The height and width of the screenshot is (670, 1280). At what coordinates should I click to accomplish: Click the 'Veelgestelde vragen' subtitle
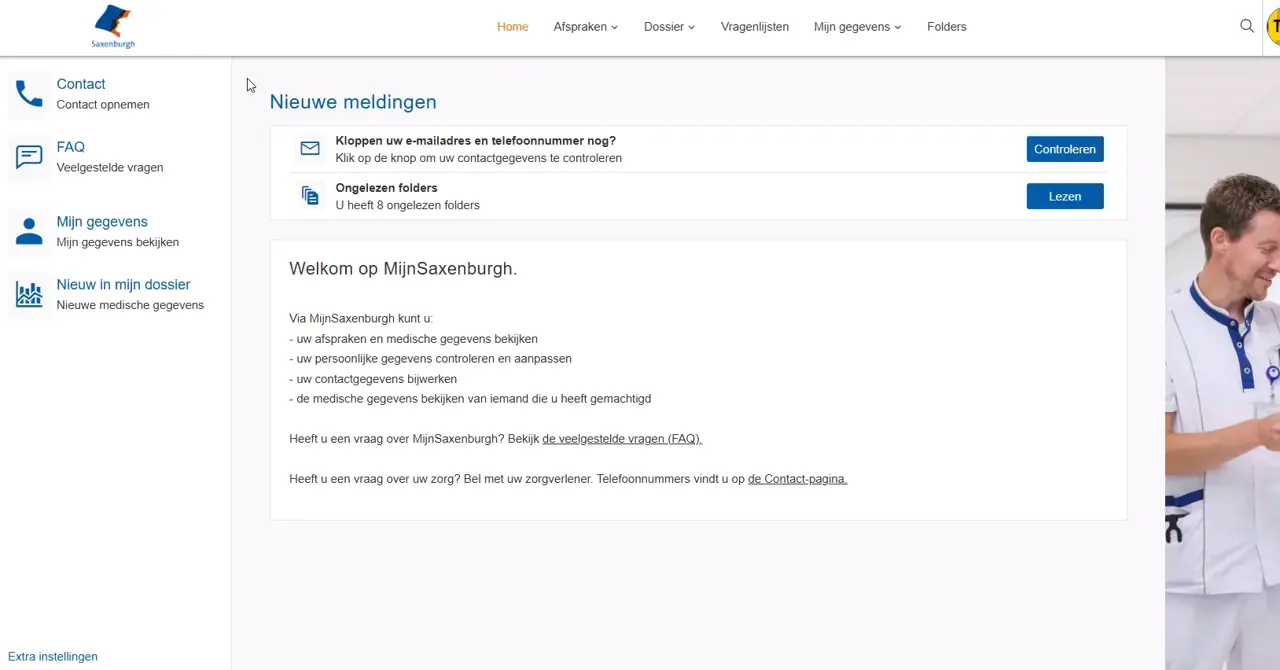(x=110, y=168)
